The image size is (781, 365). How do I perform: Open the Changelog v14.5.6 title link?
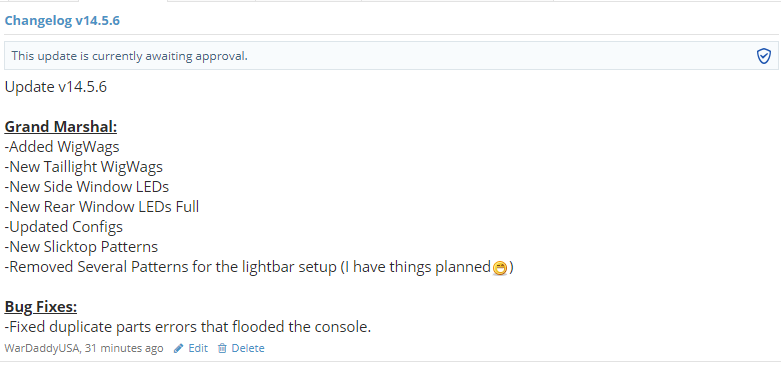(62, 21)
